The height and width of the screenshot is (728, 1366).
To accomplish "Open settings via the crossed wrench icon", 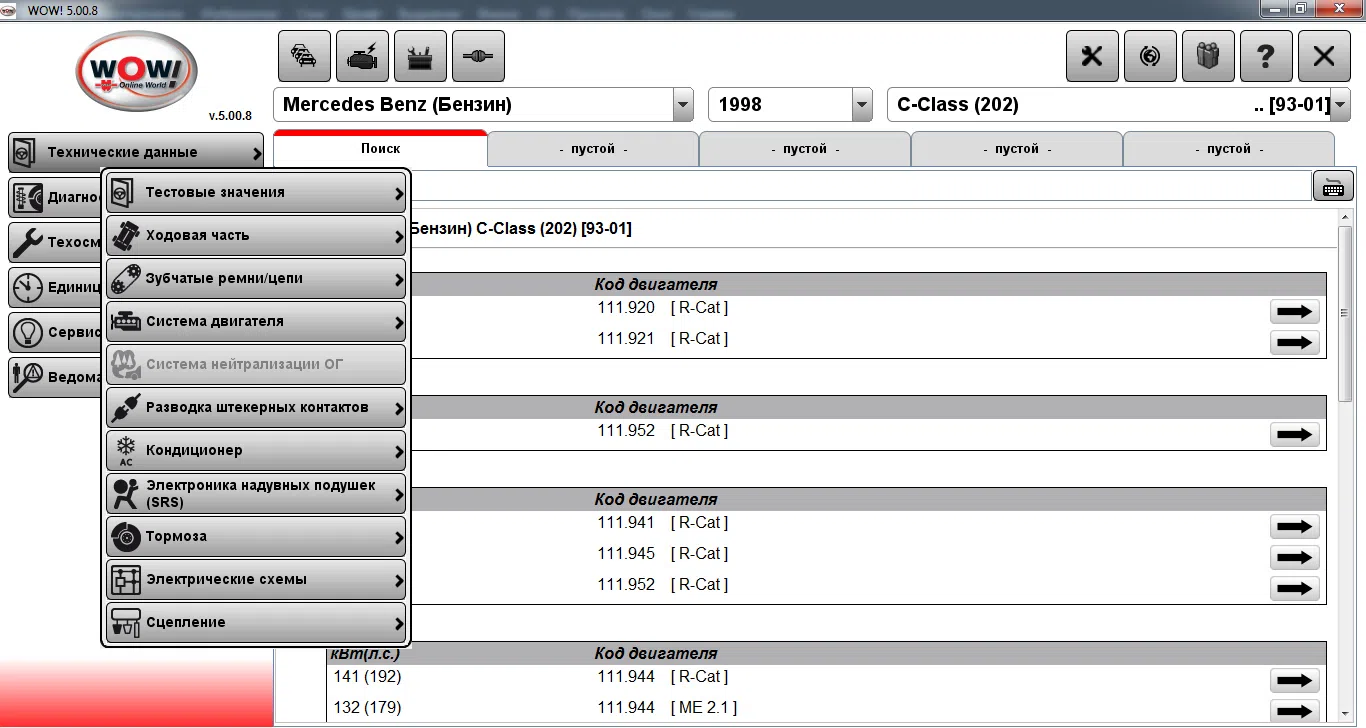I will point(1091,55).
